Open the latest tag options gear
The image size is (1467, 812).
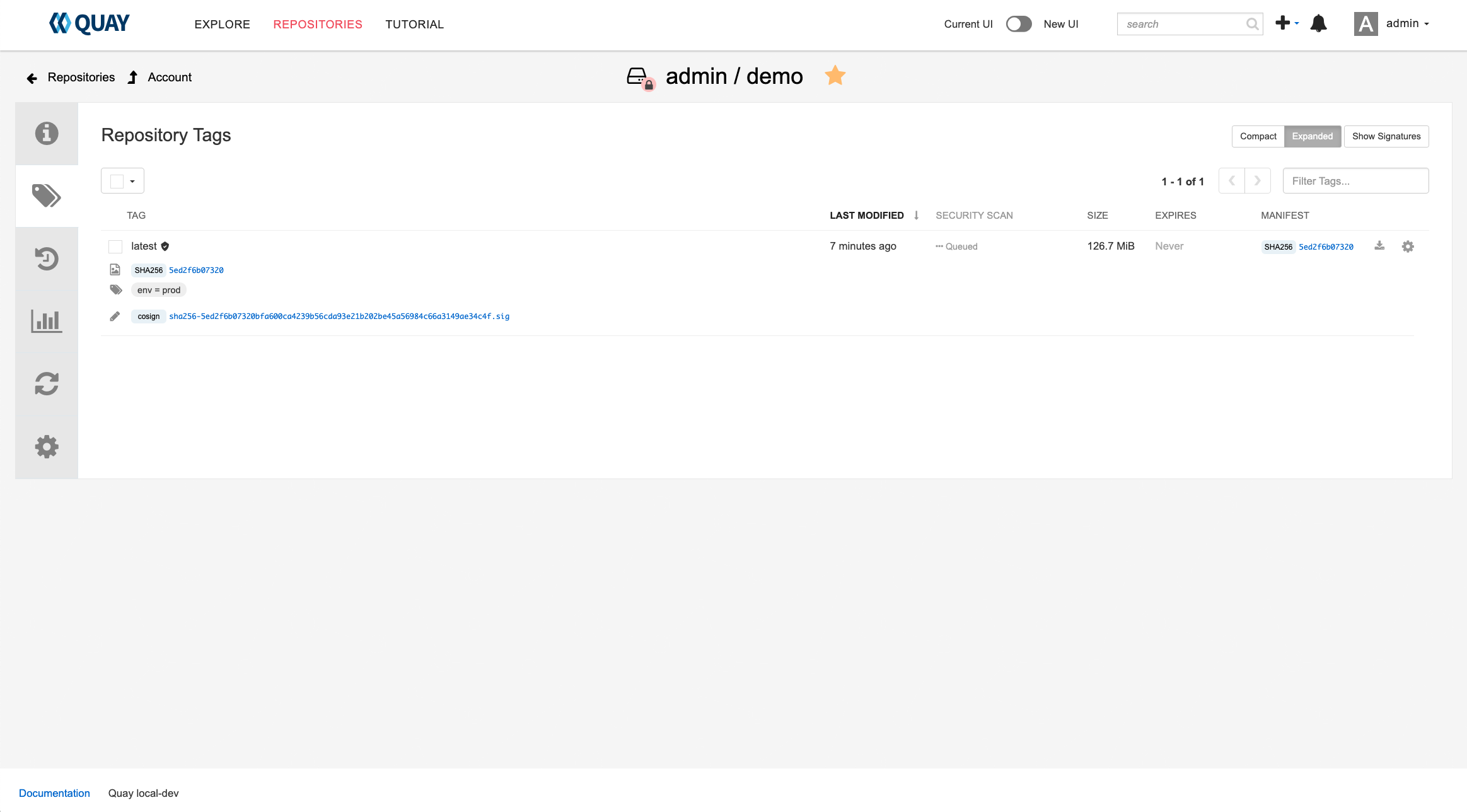1408,246
